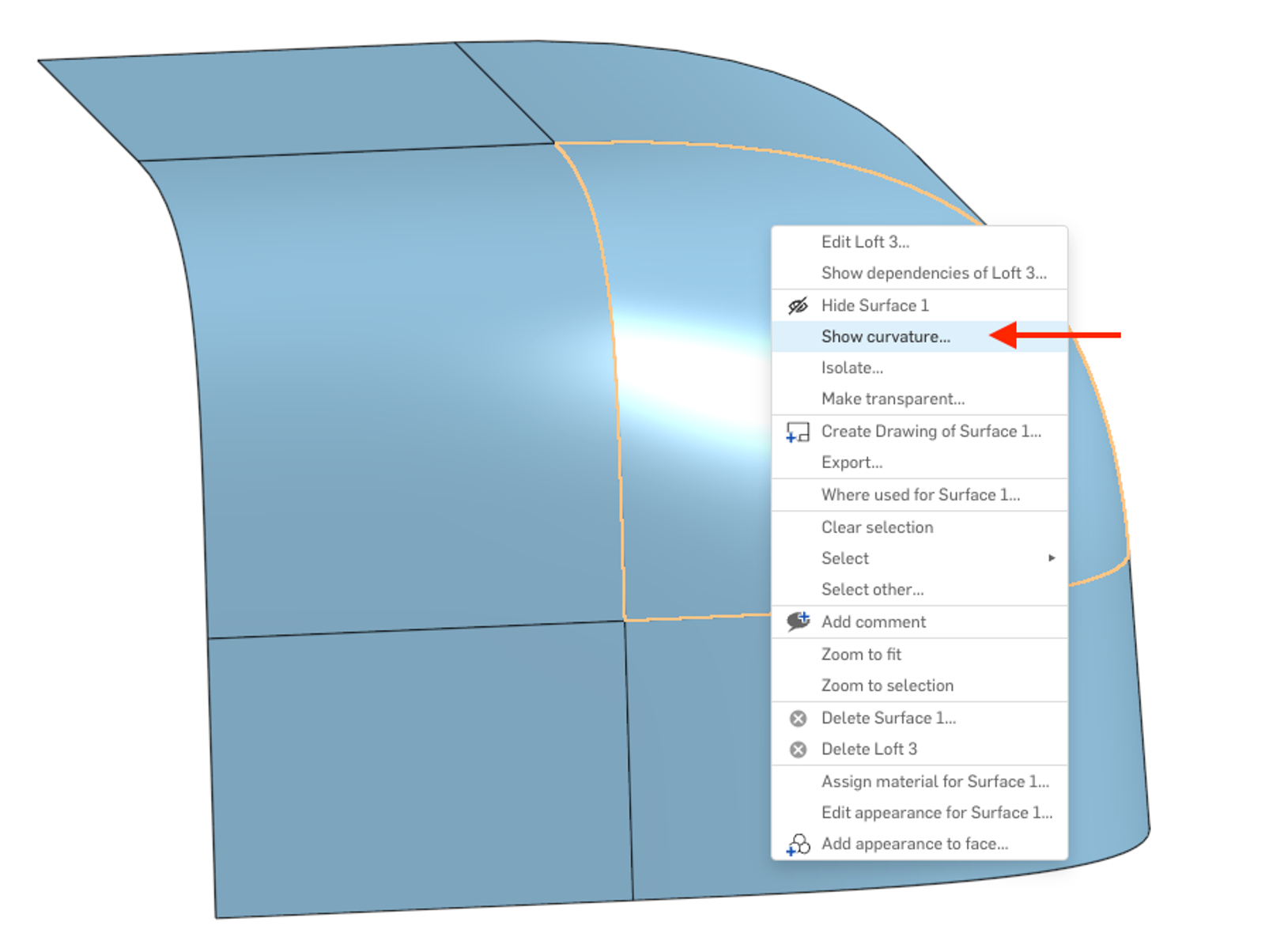This screenshot has height=952, width=1265.
Task: Choose the highlighted Show curvature entry
Action: (x=885, y=336)
